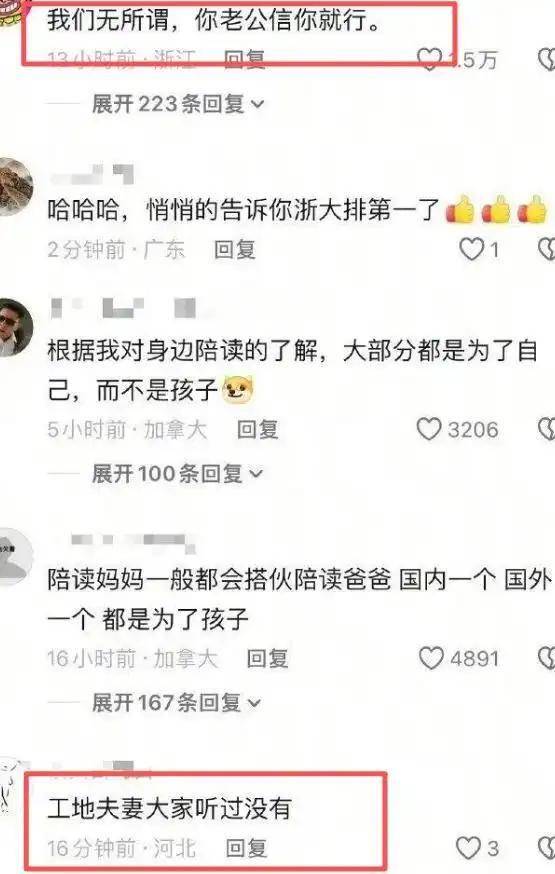Open avatar of 陪读妈妈 commenter
555x874 pixels.
point(14,556)
